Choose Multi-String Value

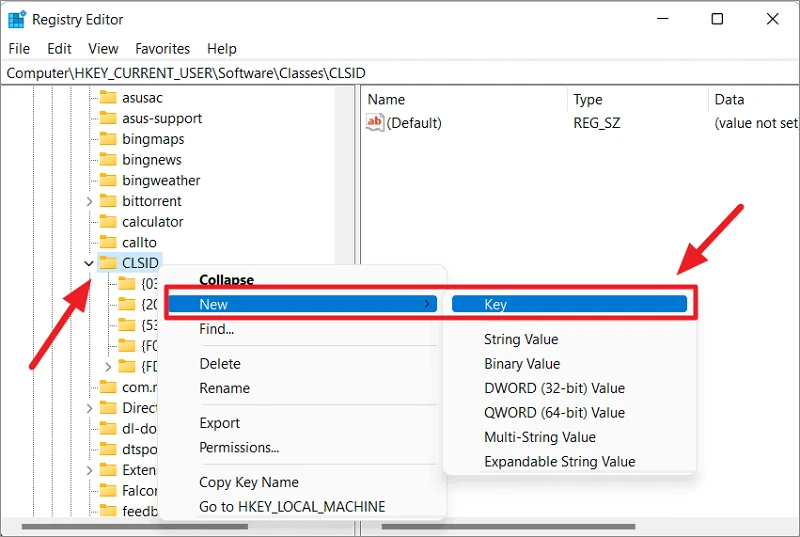[x=540, y=437]
